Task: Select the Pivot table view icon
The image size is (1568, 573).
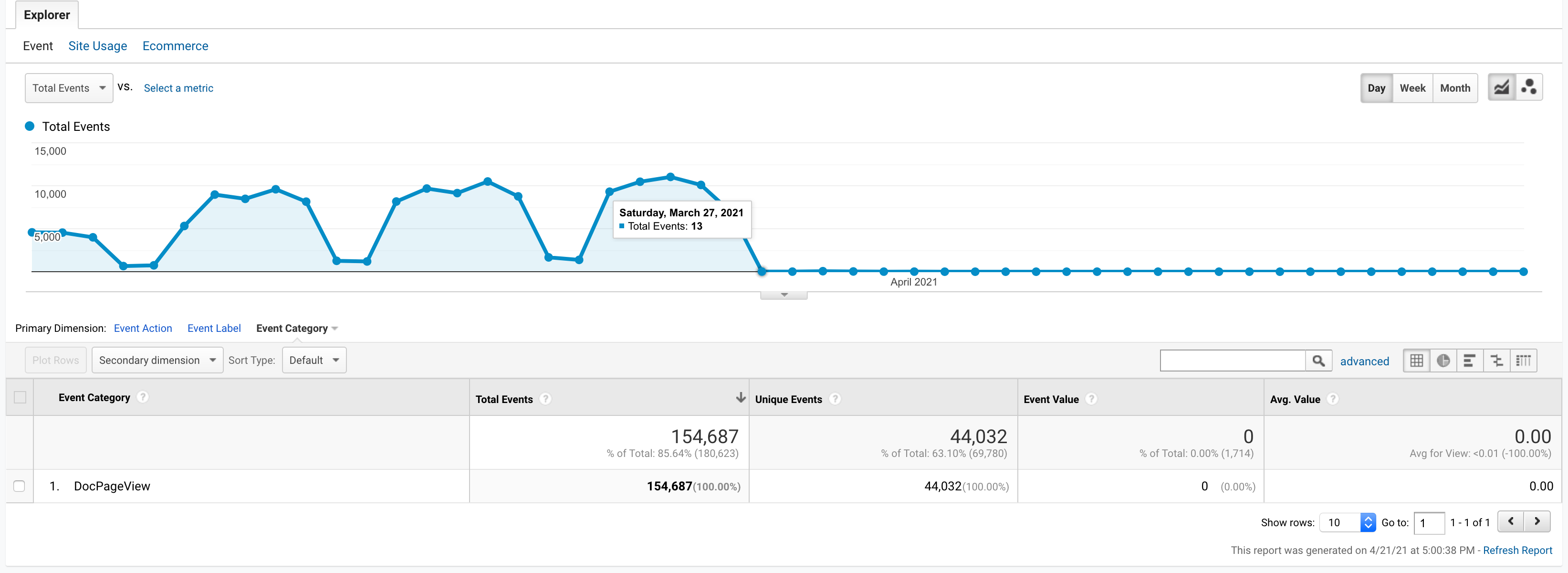Action: click(x=1524, y=361)
